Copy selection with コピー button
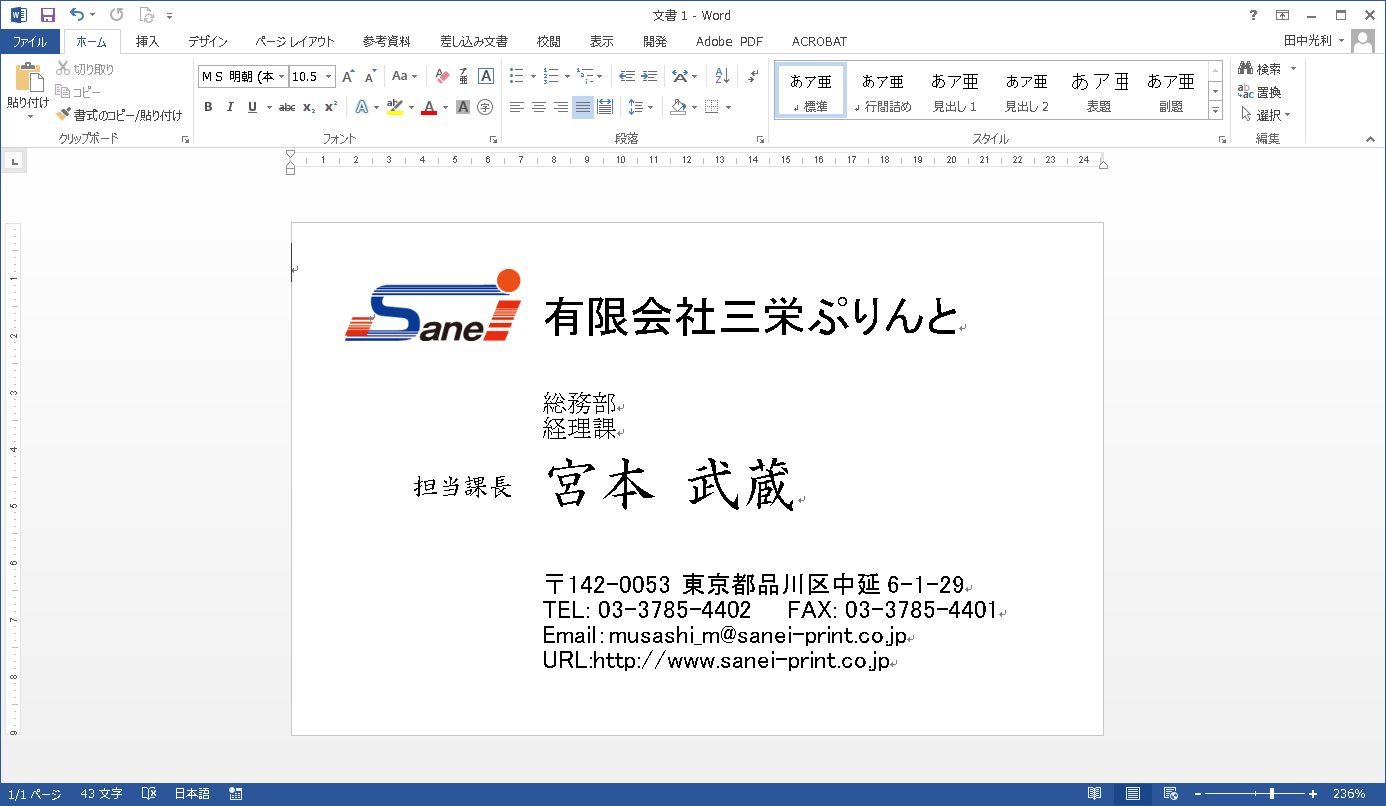The height and width of the screenshot is (806, 1386). point(78,92)
